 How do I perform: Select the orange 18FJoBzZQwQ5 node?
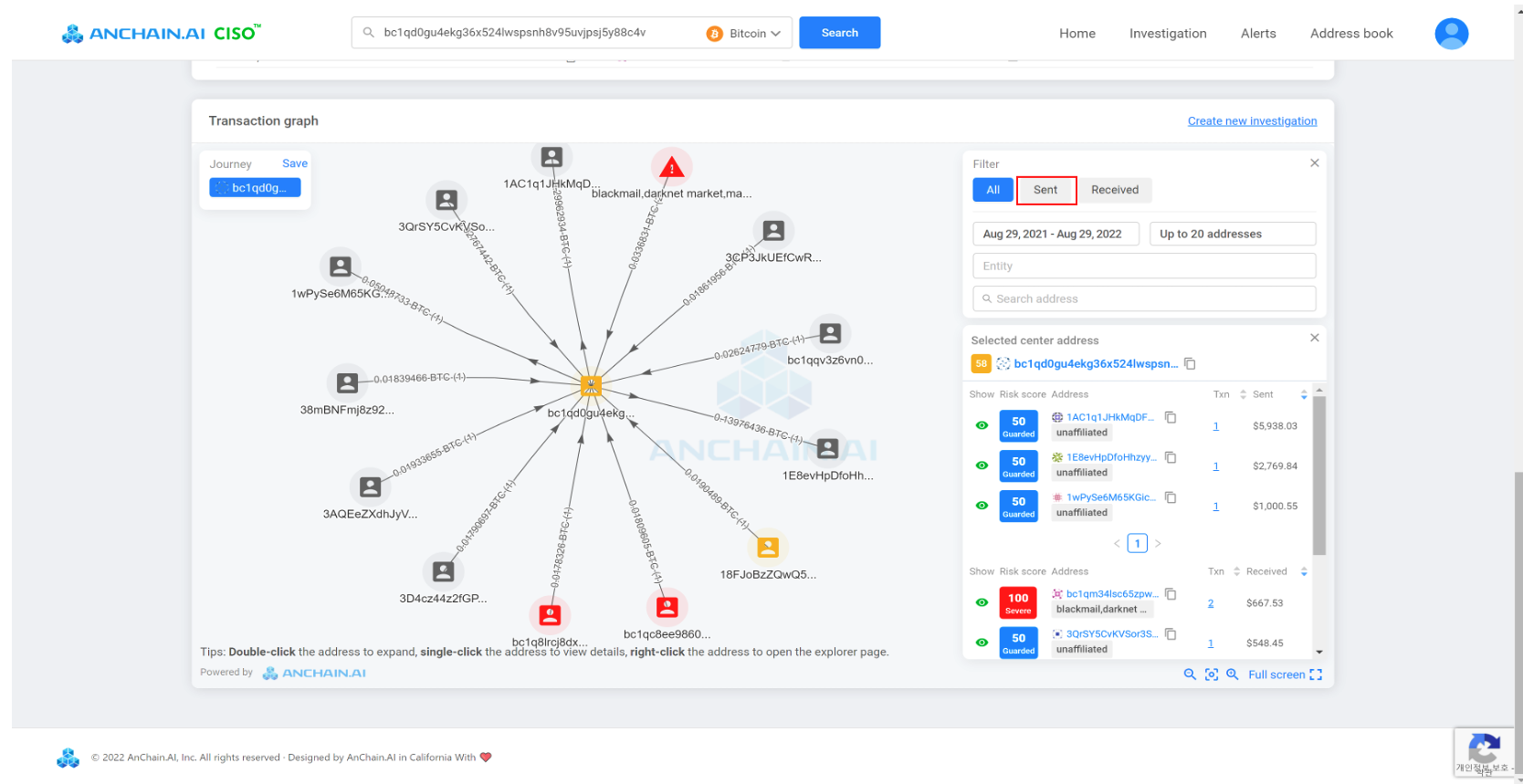click(x=768, y=547)
